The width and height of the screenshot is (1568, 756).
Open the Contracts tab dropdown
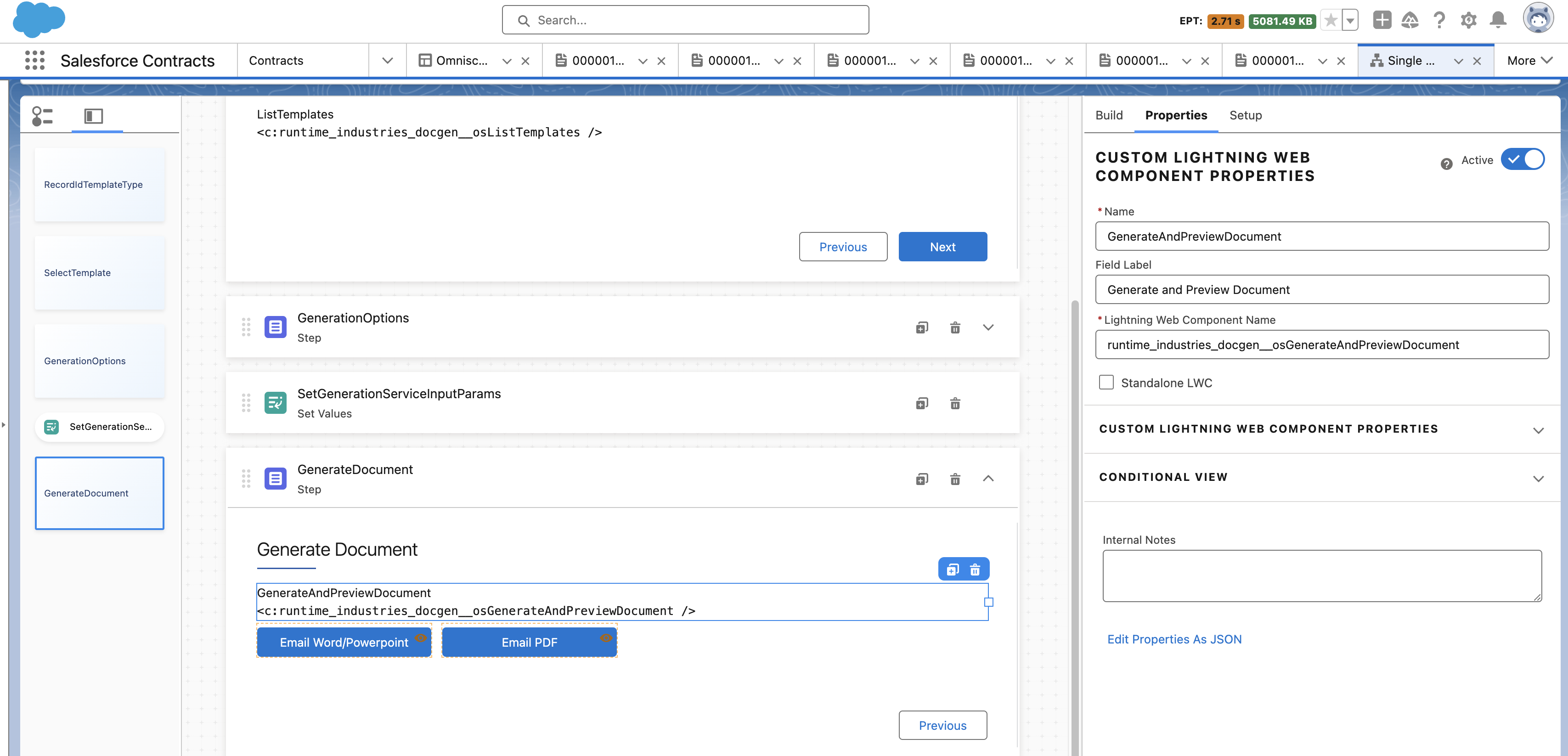387,60
